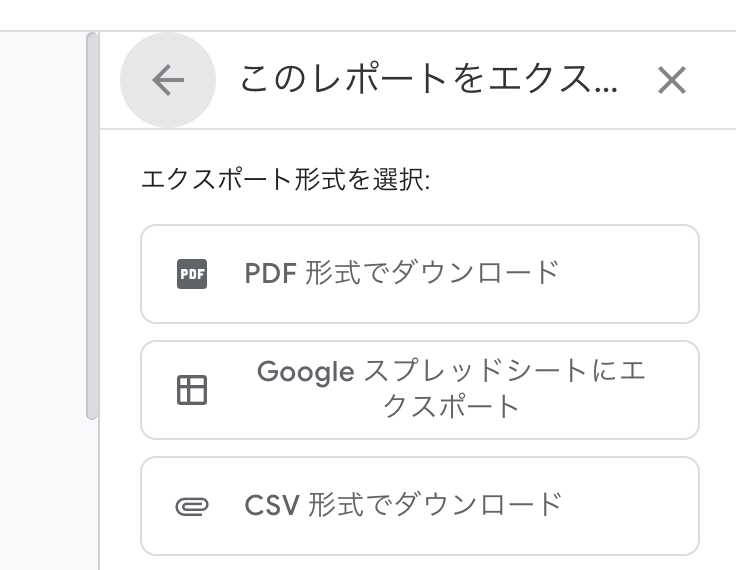Choose PDF 形式でダウンロード option
736x570 pixels.
419,274
